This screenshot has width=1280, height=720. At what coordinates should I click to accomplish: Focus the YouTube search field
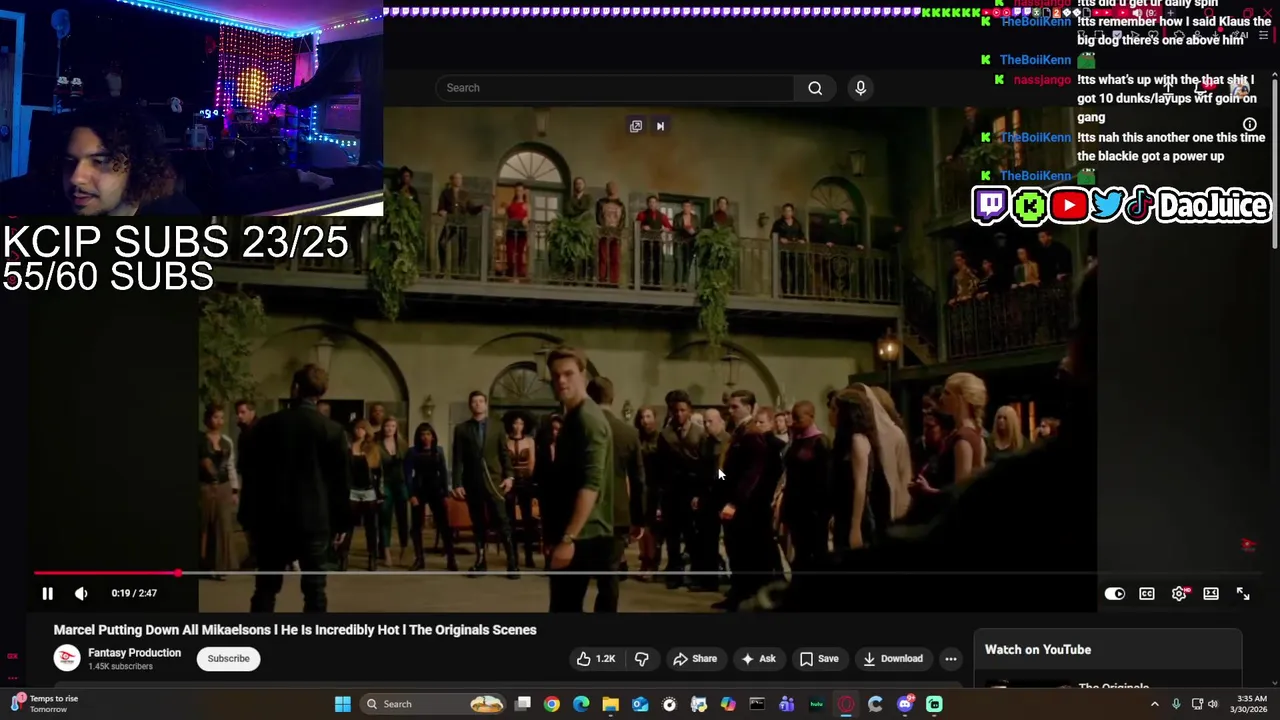[615, 88]
